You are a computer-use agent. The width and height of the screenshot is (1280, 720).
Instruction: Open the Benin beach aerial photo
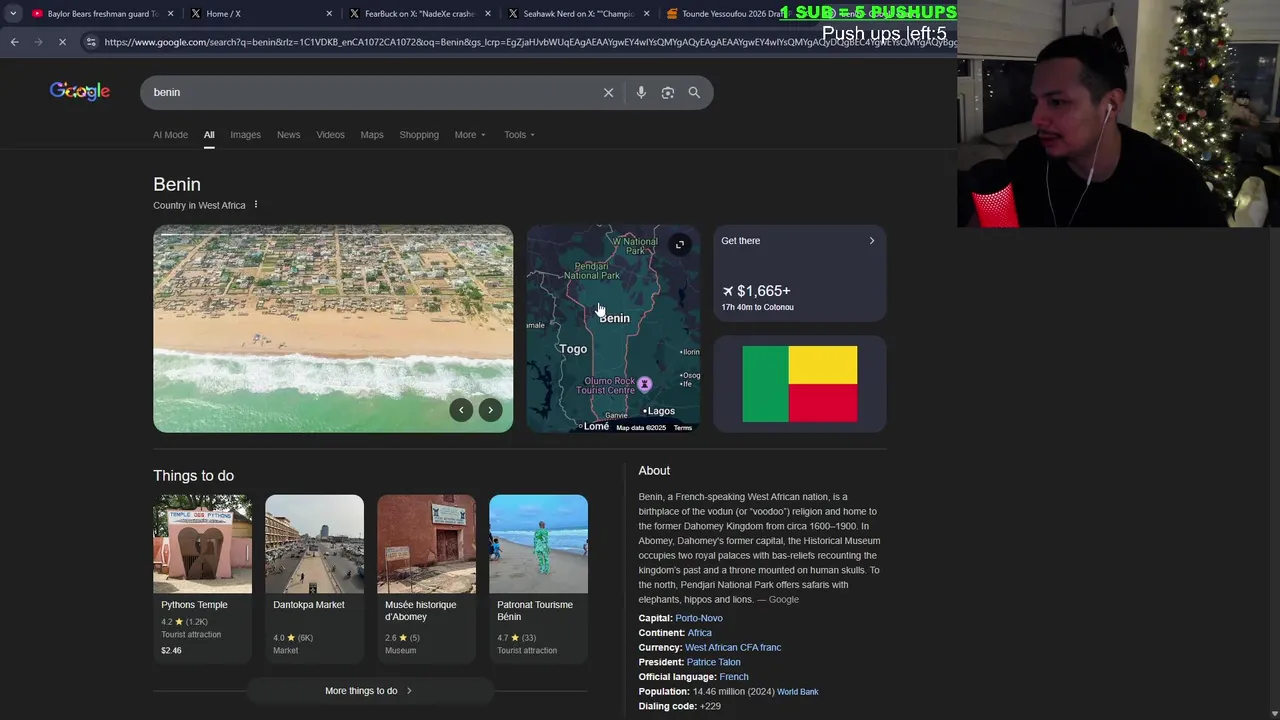pos(333,328)
